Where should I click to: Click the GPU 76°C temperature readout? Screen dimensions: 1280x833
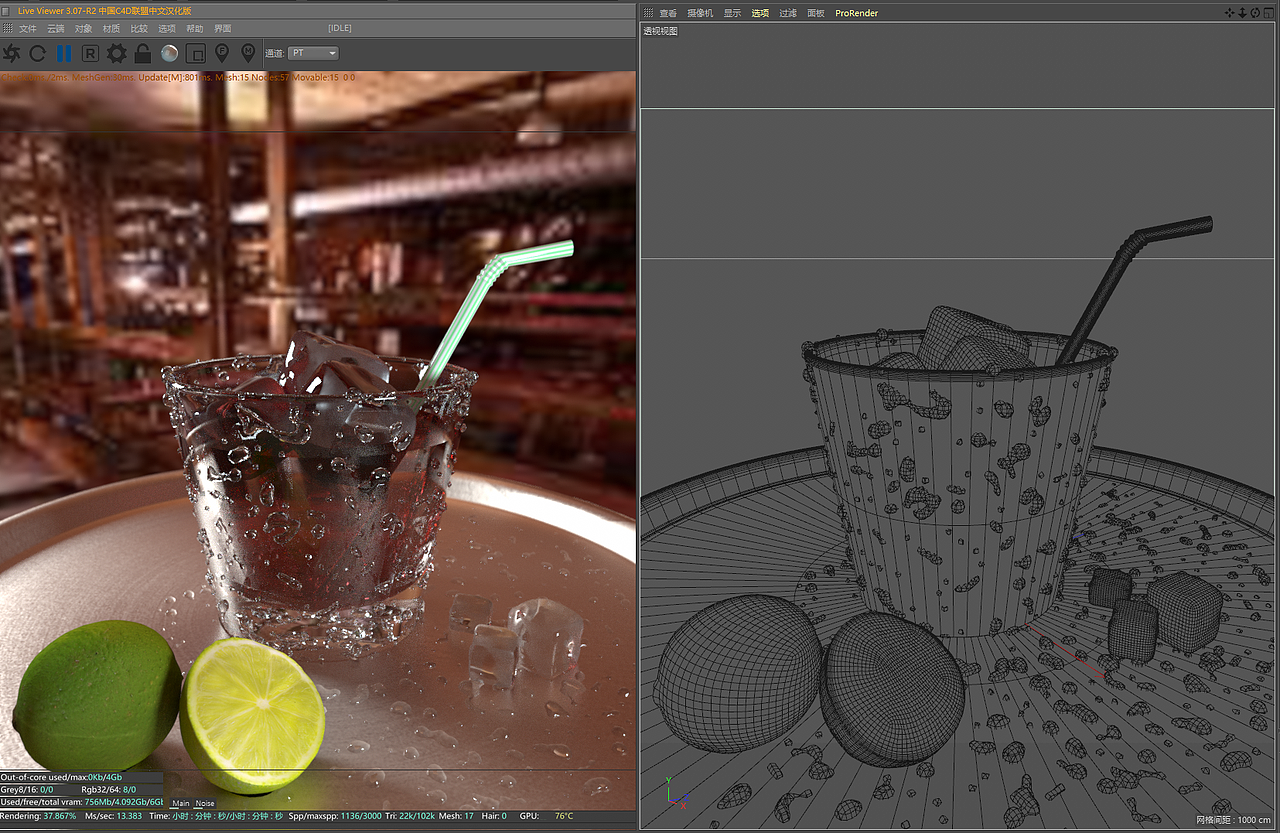click(x=546, y=816)
